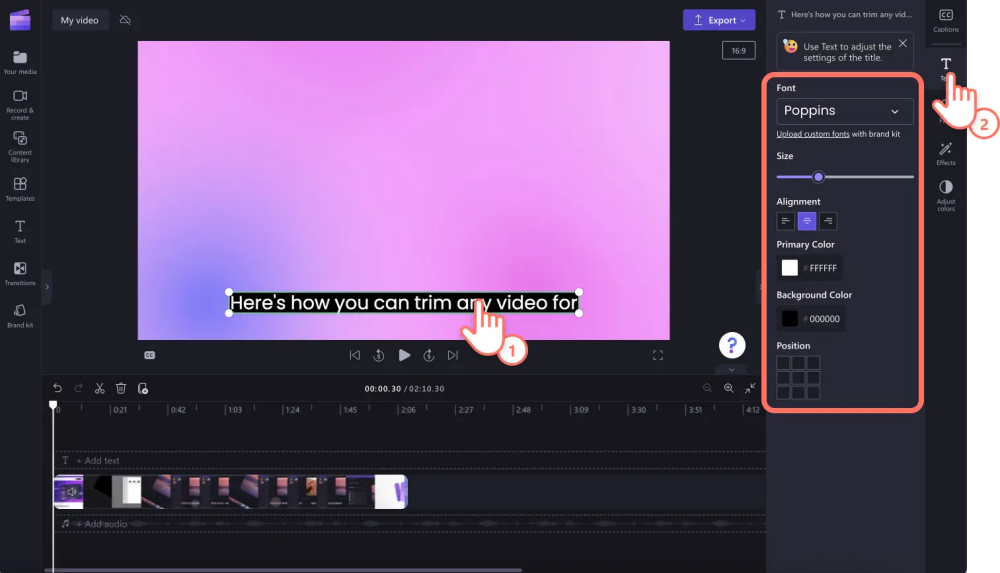Screen dimensions: 1000x573
Task: Set position to bottom-right grid cell
Action: (813, 392)
